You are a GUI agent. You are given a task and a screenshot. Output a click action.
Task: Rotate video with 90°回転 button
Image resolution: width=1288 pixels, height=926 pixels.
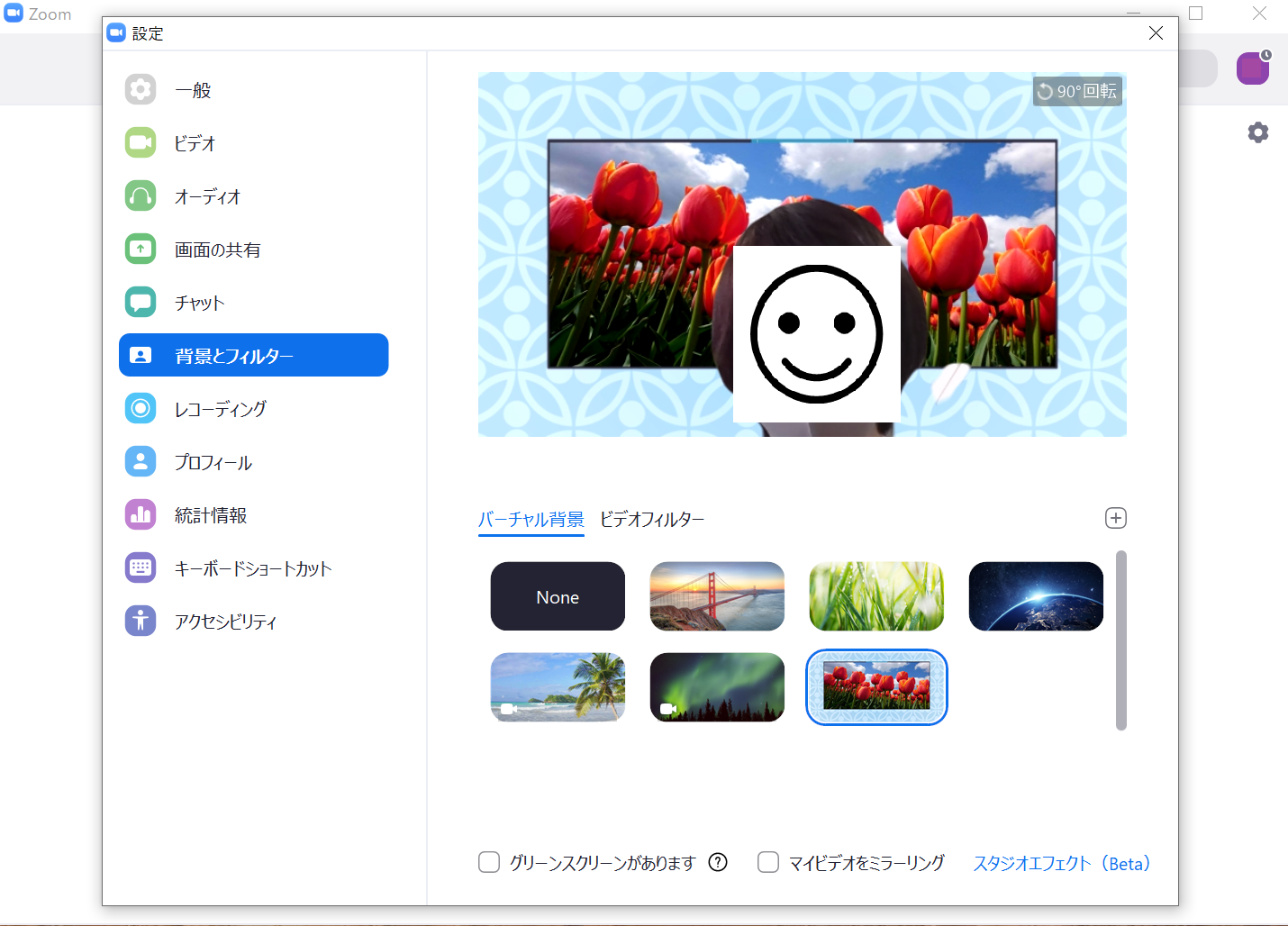(x=1077, y=91)
